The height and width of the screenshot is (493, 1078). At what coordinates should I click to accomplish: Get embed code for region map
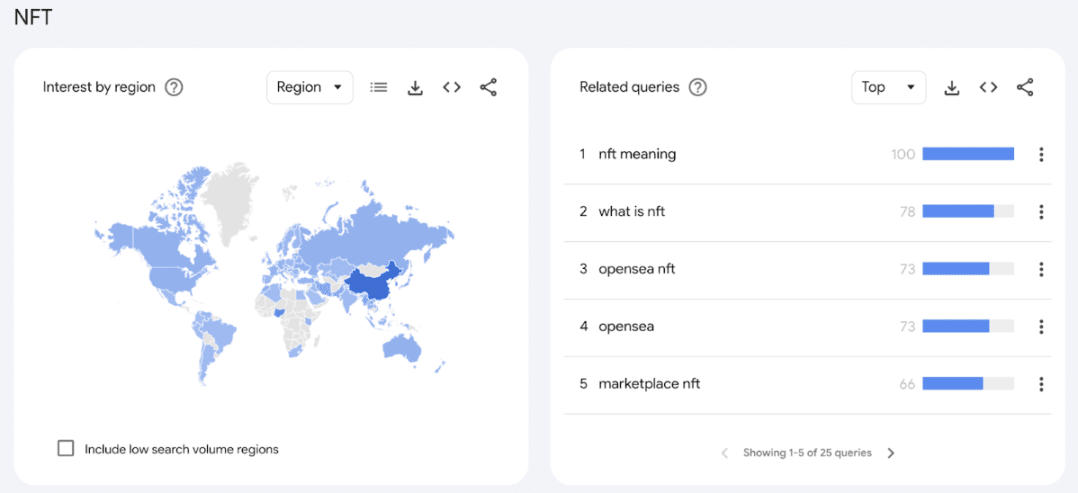tap(452, 87)
